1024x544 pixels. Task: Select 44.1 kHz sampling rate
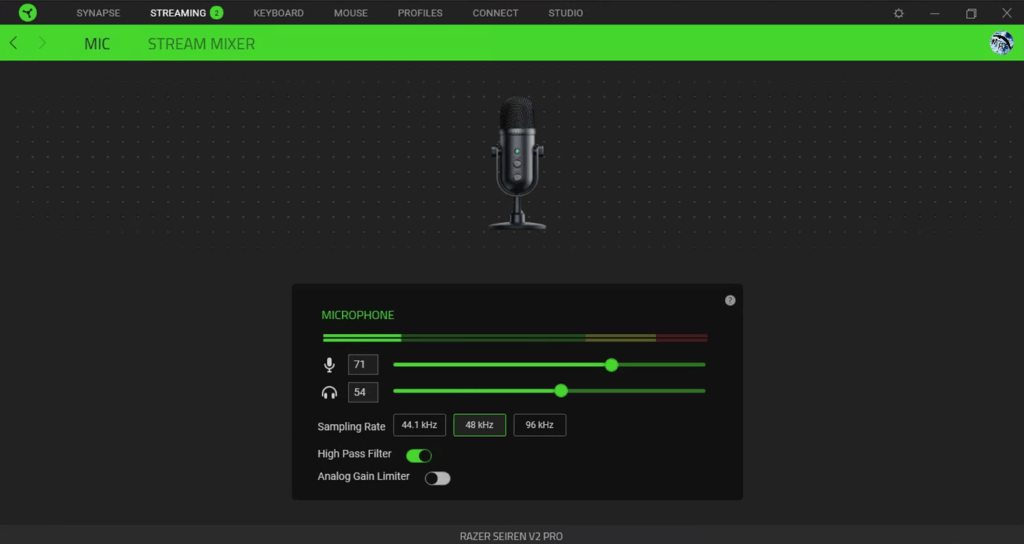tap(419, 425)
